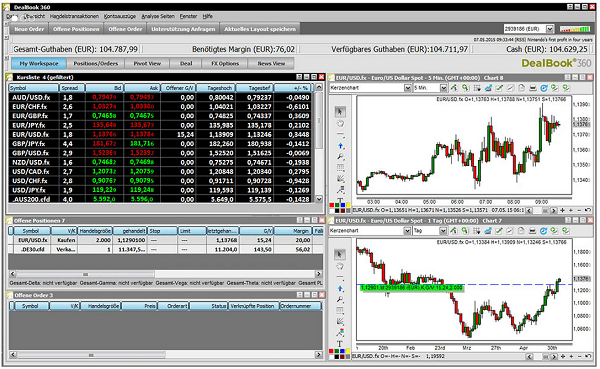Click the green magnifier icon in Chart 8 toolbar
This screenshot has height=369, width=600.
[x=465, y=88]
